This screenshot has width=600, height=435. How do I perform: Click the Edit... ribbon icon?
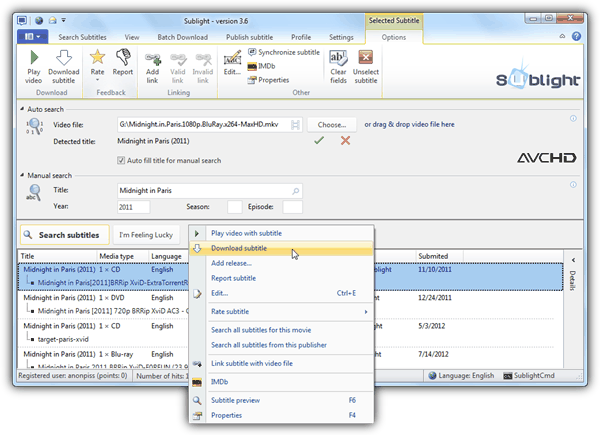click(x=232, y=59)
